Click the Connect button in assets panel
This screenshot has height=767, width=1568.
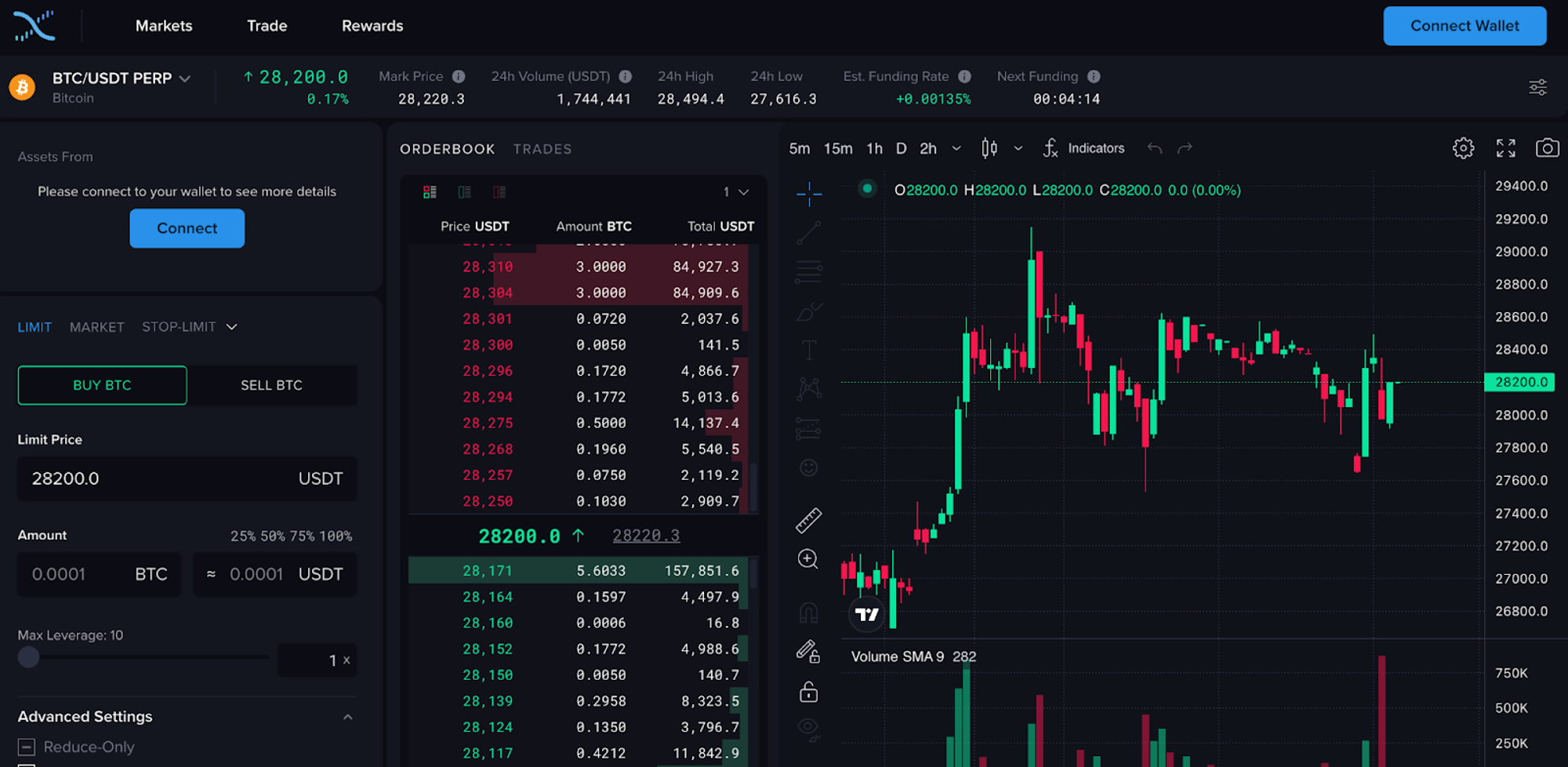[x=187, y=228]
